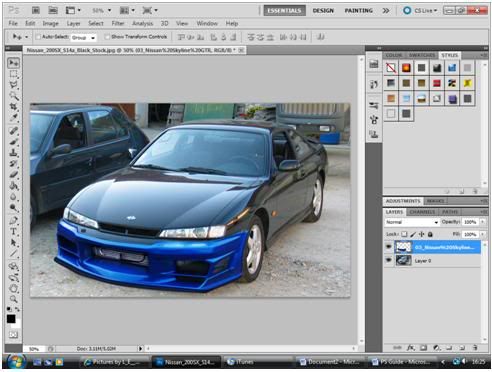Open iTunes from the taskbar
This screenshot has width=492, height=372.
(x=241, y=362)
